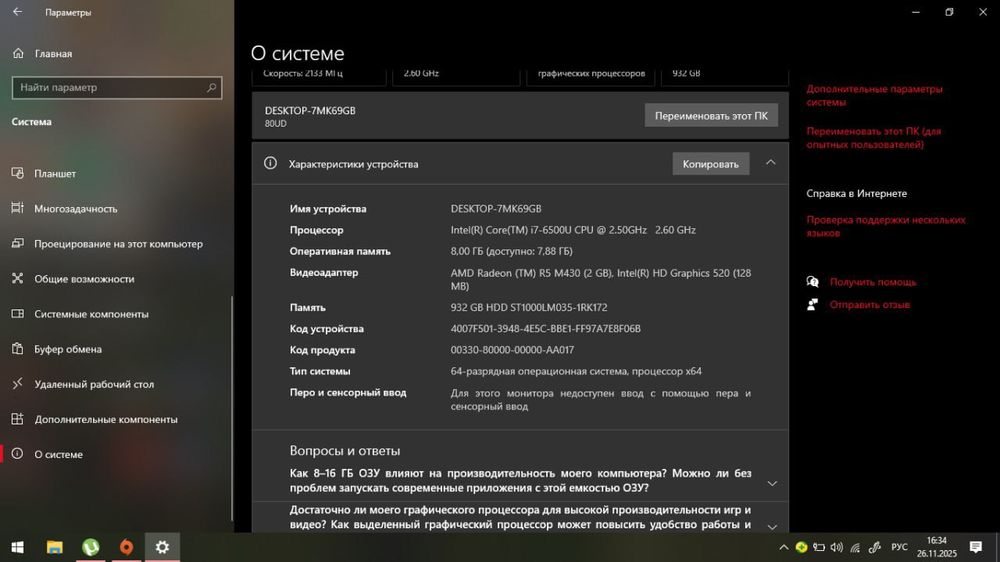The image size is (1000, 562).
Task: Switch the РУС input language indicator
Action: (x=899, y=547)
